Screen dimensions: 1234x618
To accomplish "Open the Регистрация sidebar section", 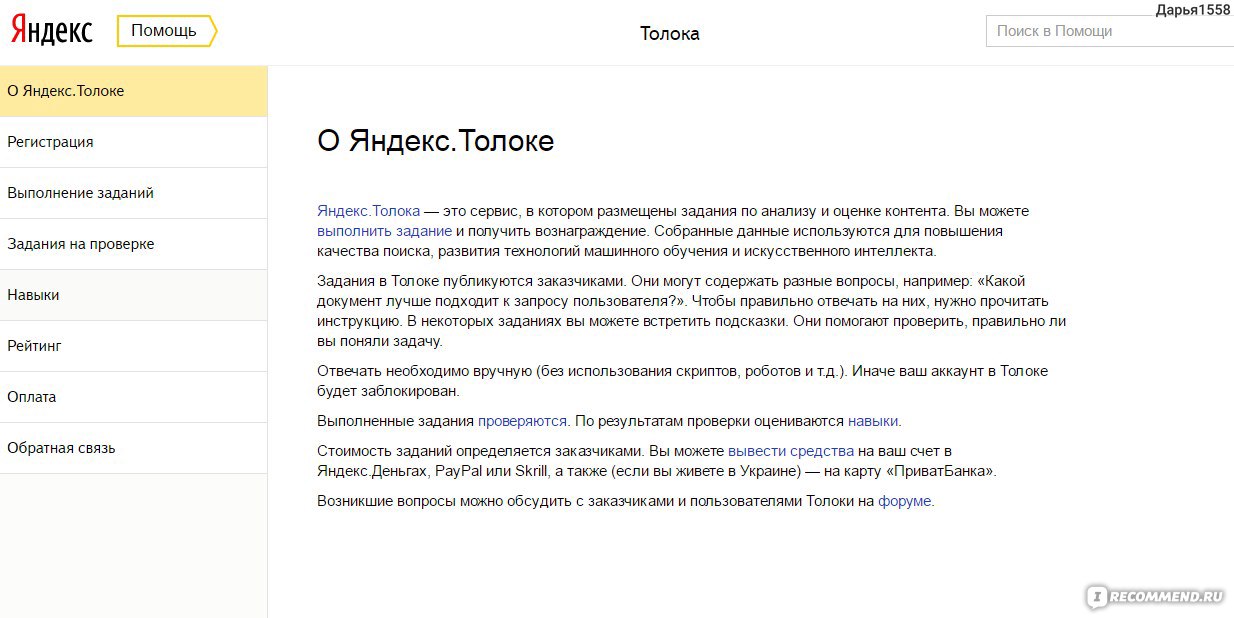I will point(134,142).
